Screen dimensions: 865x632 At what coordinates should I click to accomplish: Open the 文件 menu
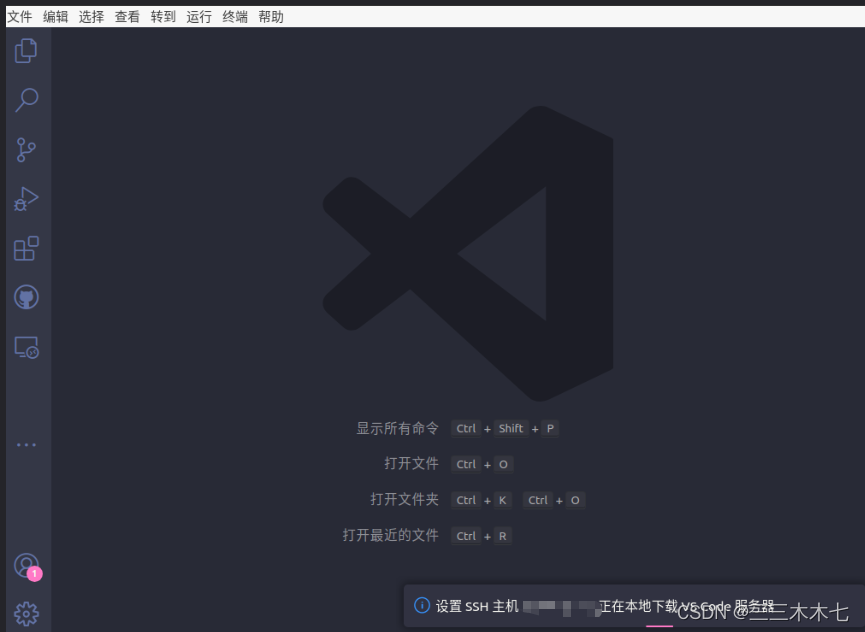click(20, 17)
